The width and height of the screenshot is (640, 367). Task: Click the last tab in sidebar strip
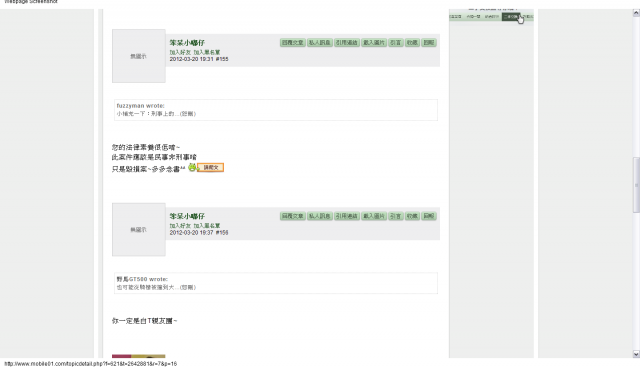click(528, 17)
